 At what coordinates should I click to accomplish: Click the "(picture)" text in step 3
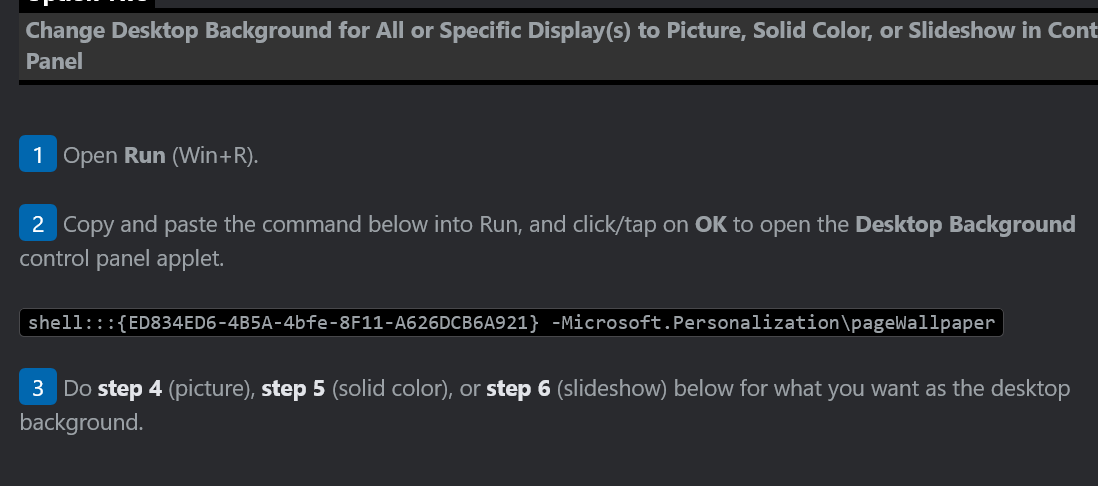[x=209, y=388]
